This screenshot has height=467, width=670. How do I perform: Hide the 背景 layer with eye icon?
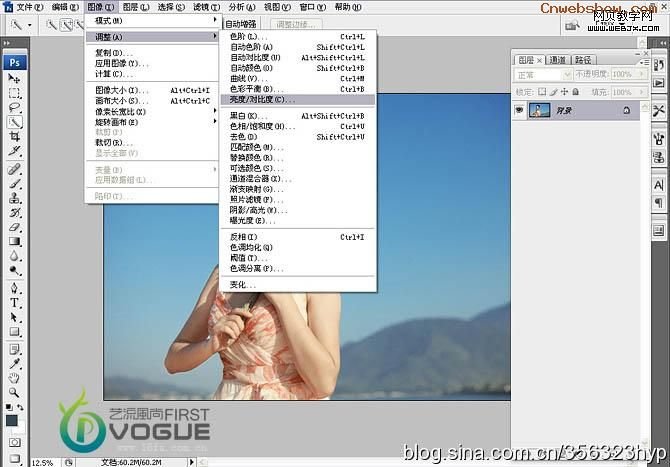tap(519, 110)
